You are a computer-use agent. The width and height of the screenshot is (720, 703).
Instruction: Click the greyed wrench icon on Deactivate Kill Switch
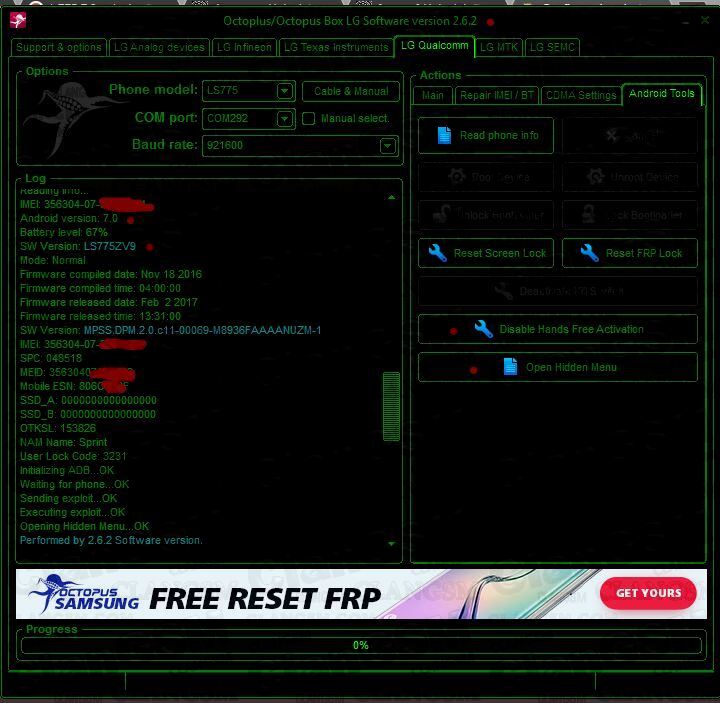coord(504,291)
